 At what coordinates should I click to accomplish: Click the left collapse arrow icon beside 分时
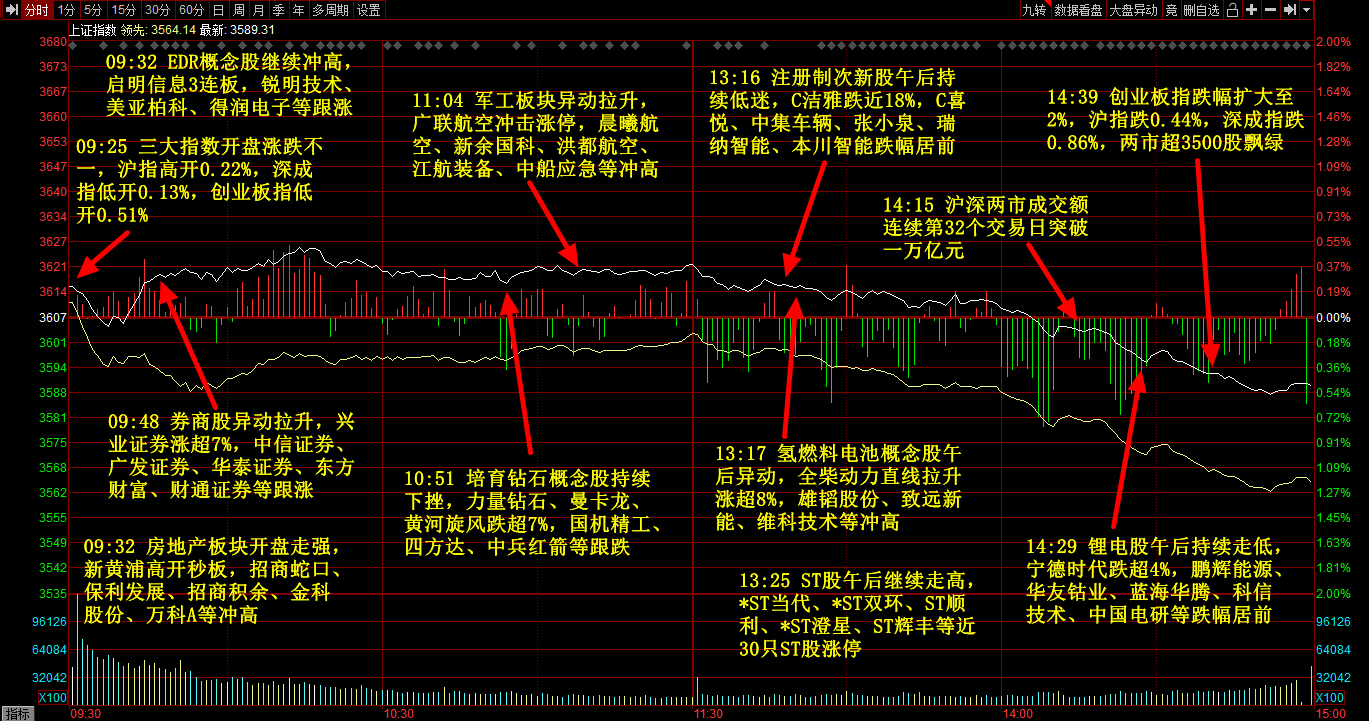[11, 10]
